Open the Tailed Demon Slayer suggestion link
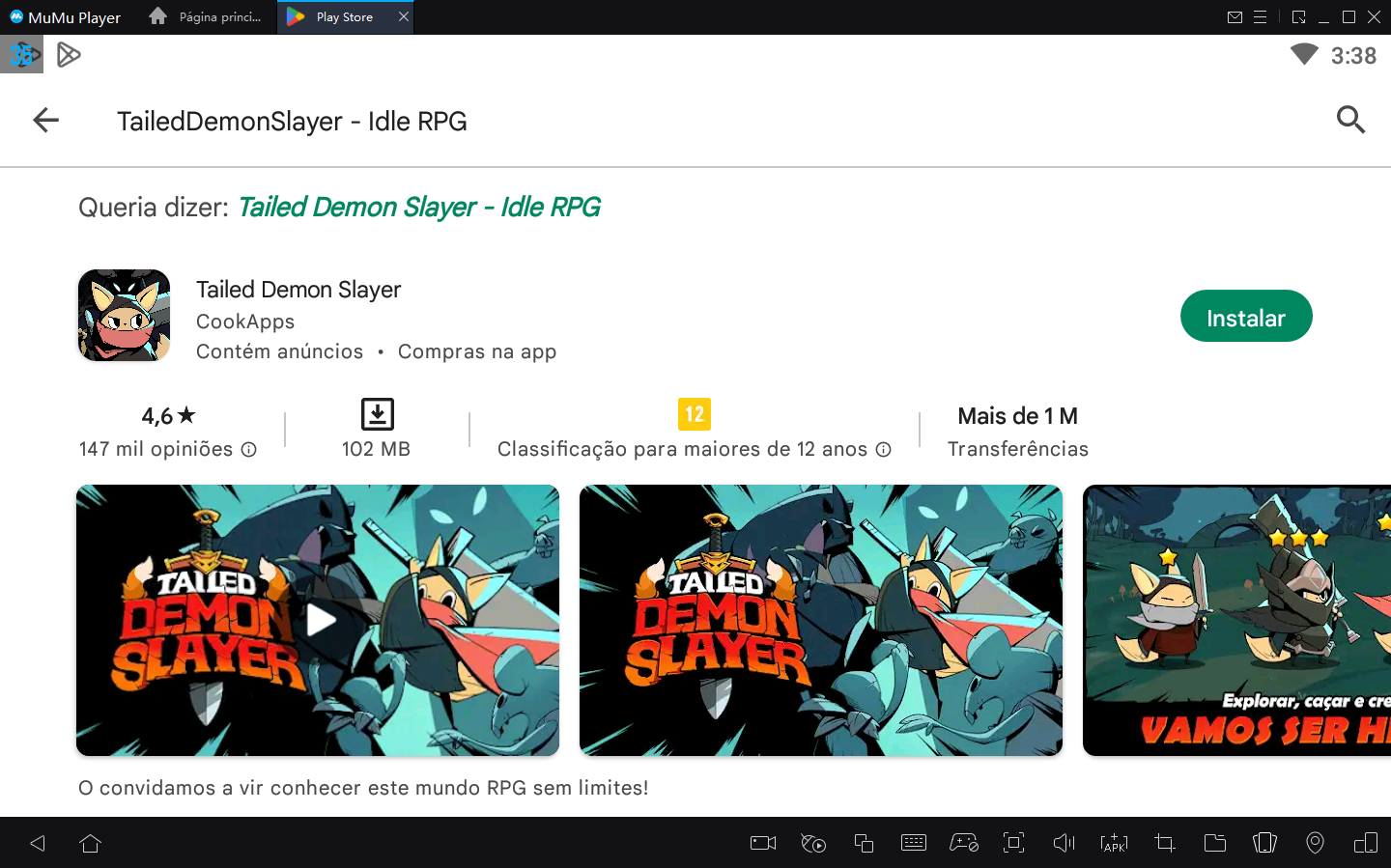The width and height of the screenshot is (1391, 868). point(419,207)
